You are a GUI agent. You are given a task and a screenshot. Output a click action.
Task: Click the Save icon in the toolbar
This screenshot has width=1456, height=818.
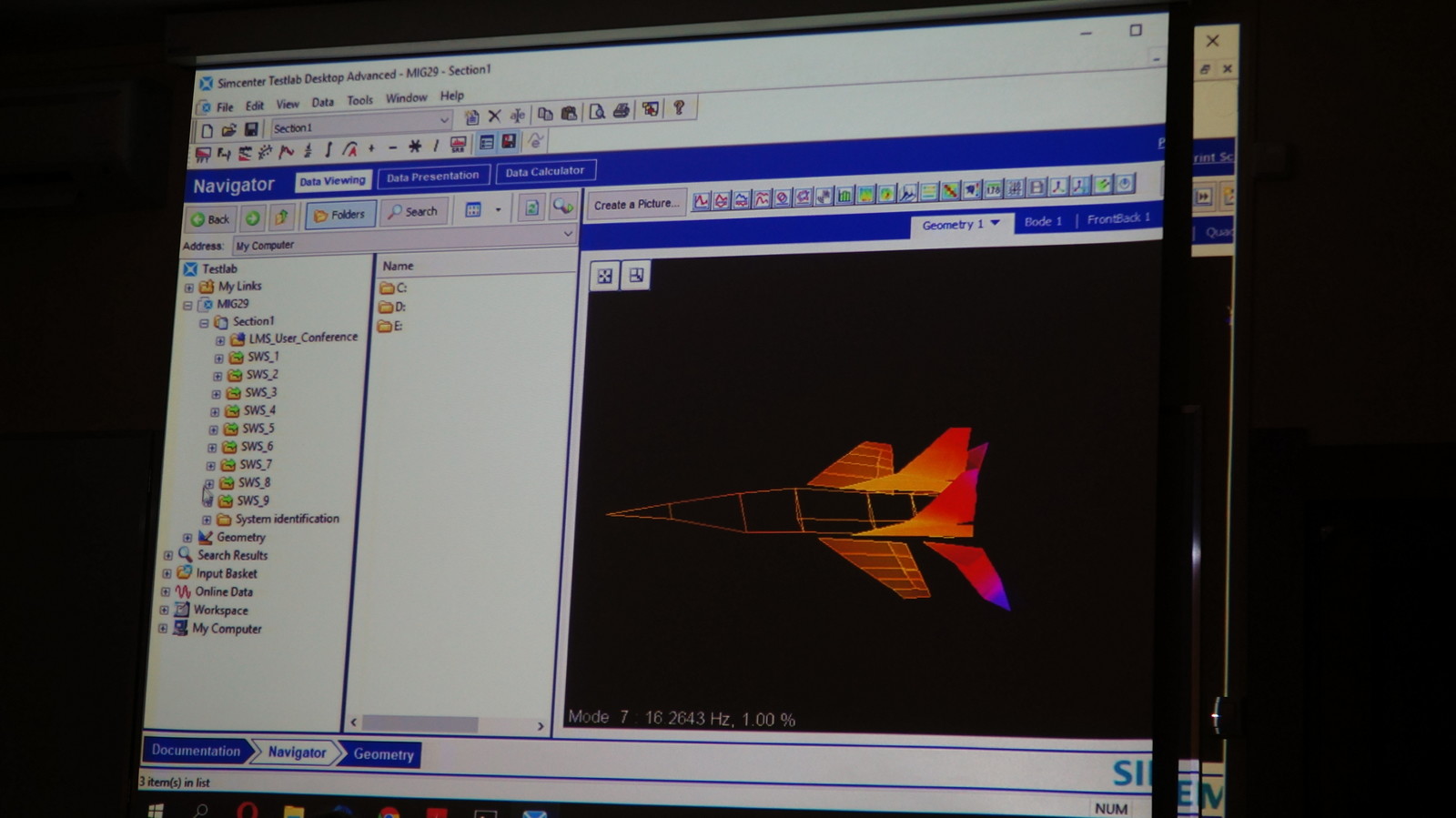(251, 130)
